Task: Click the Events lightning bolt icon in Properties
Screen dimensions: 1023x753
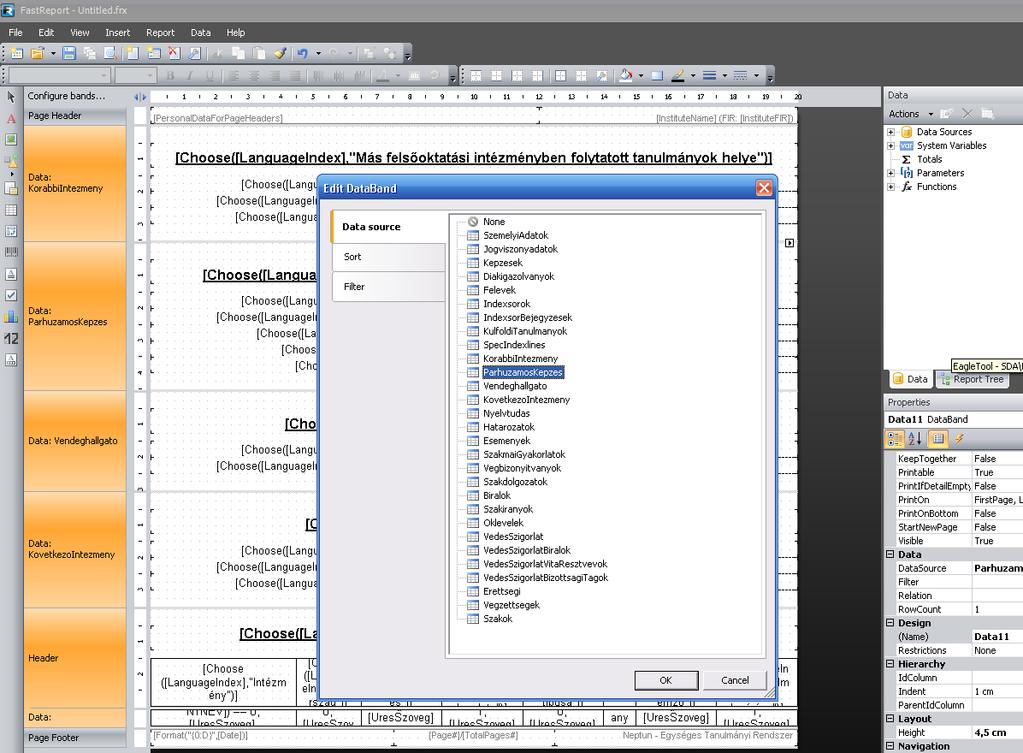Action: (959, 439)
